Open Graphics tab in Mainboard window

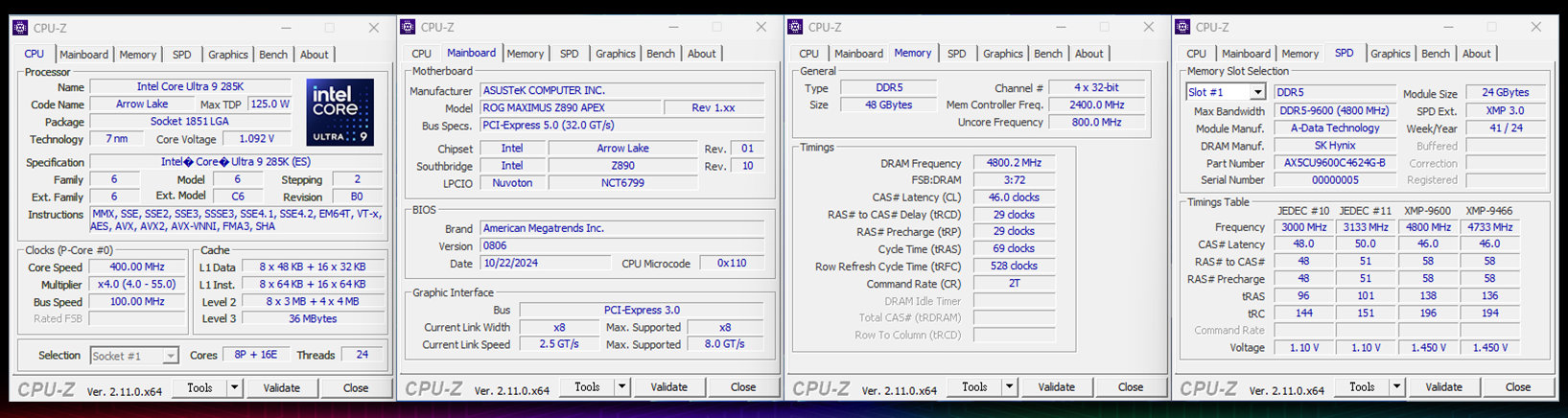616,54
